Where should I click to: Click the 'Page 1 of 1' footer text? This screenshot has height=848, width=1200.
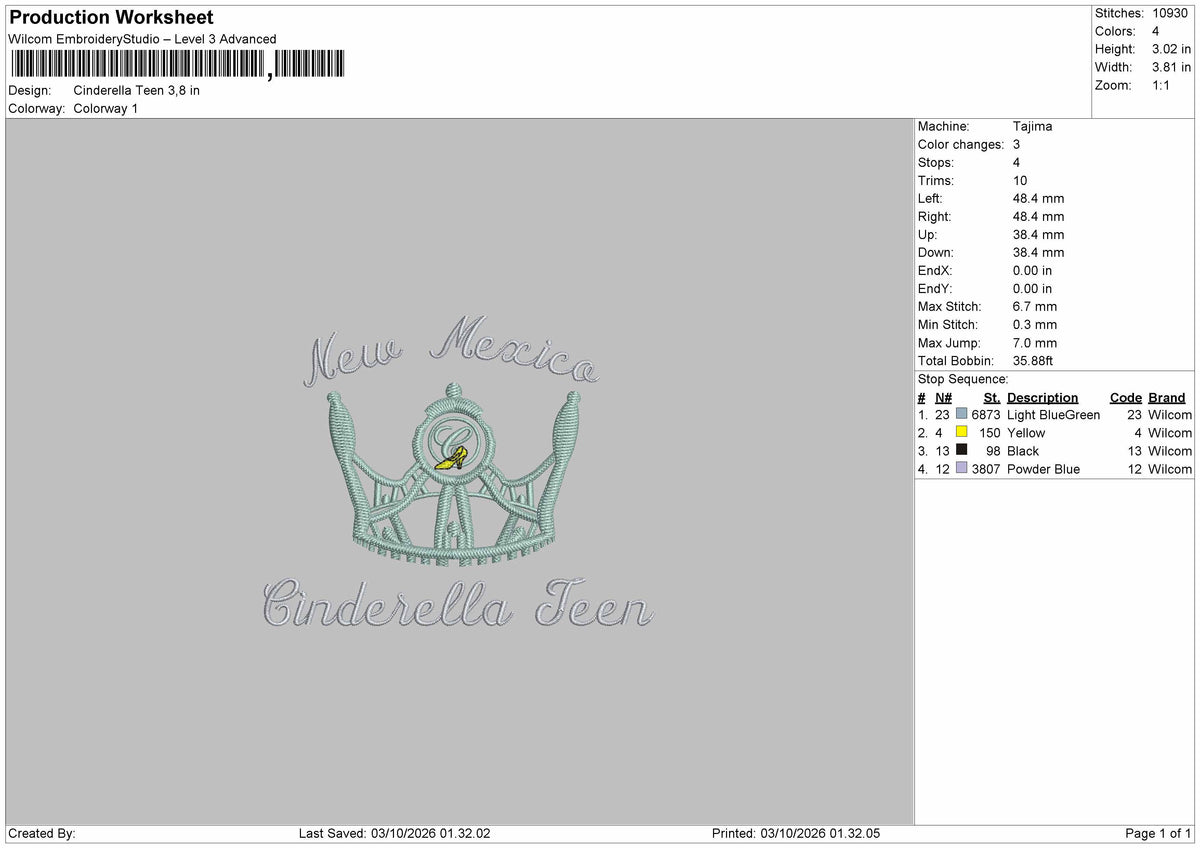(1158, 833)
